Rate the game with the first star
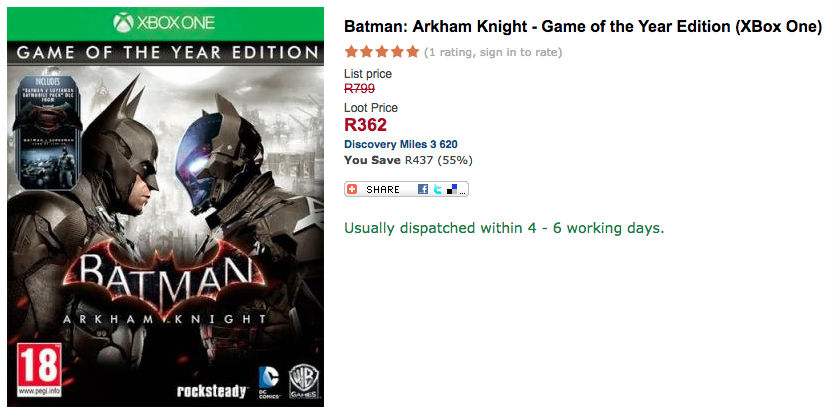The height and width of the screenshot is (416, 836). coord(350,51)
